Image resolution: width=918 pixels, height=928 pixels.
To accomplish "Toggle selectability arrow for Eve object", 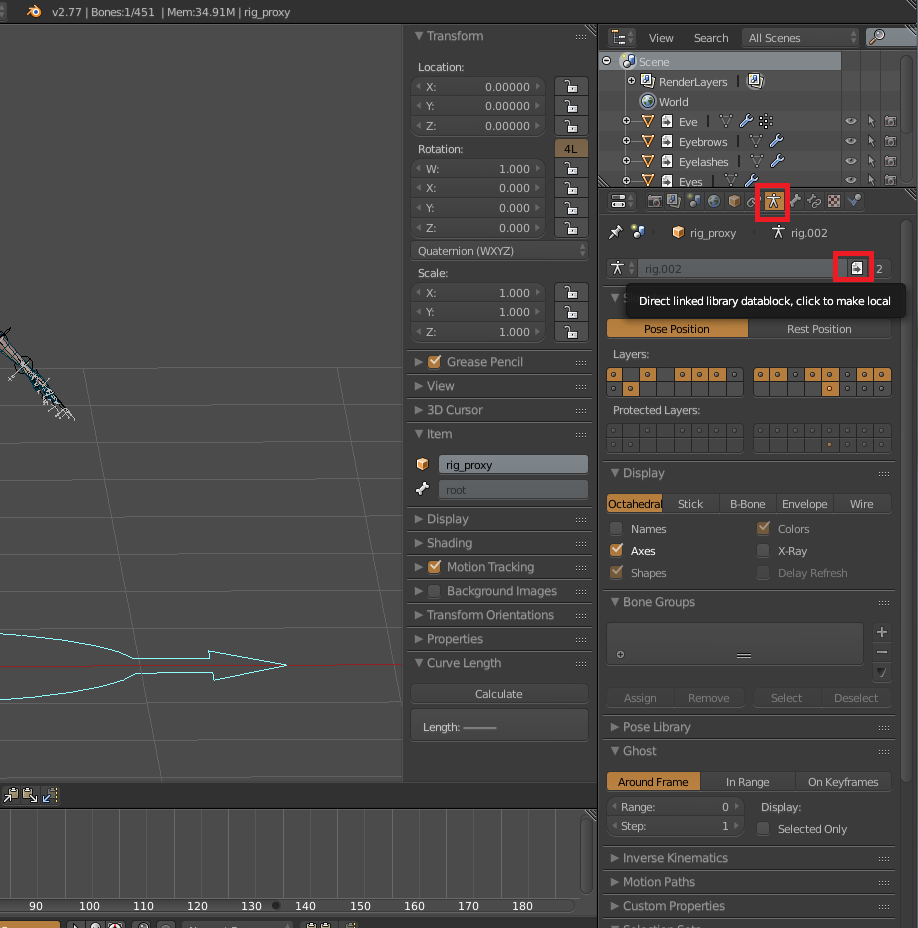I will (x=871, y=121).
